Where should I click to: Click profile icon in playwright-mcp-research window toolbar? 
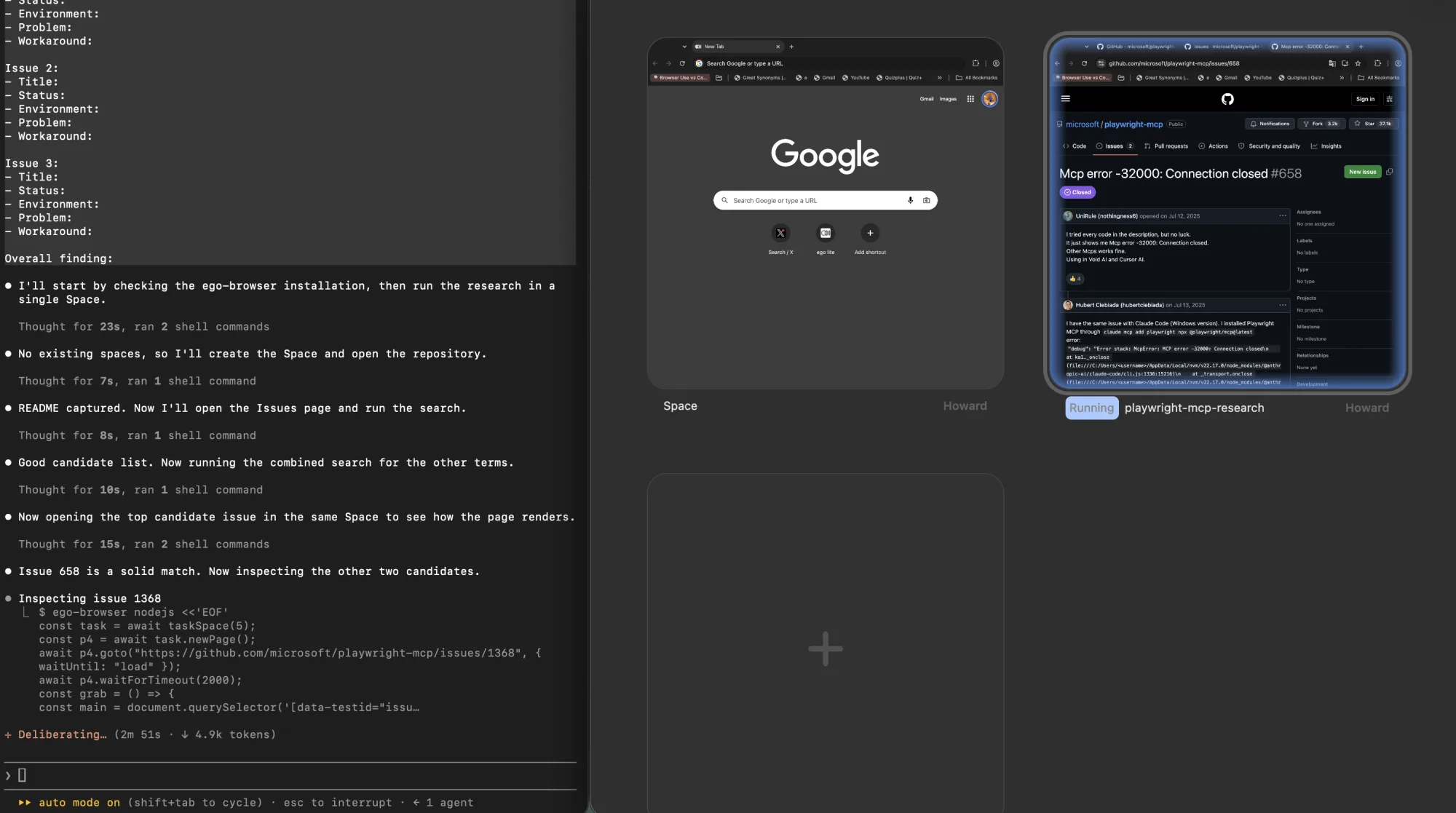(x=1398, y=63)
